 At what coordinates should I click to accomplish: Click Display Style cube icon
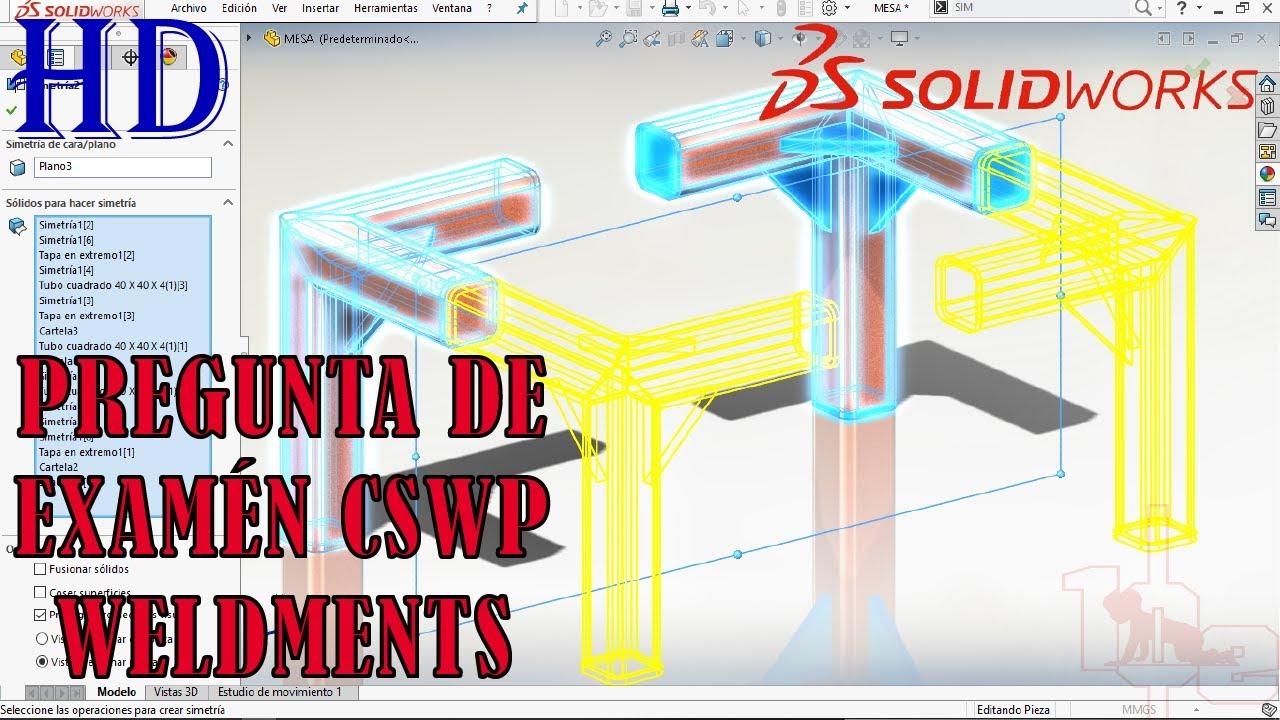tap(763, 39)
